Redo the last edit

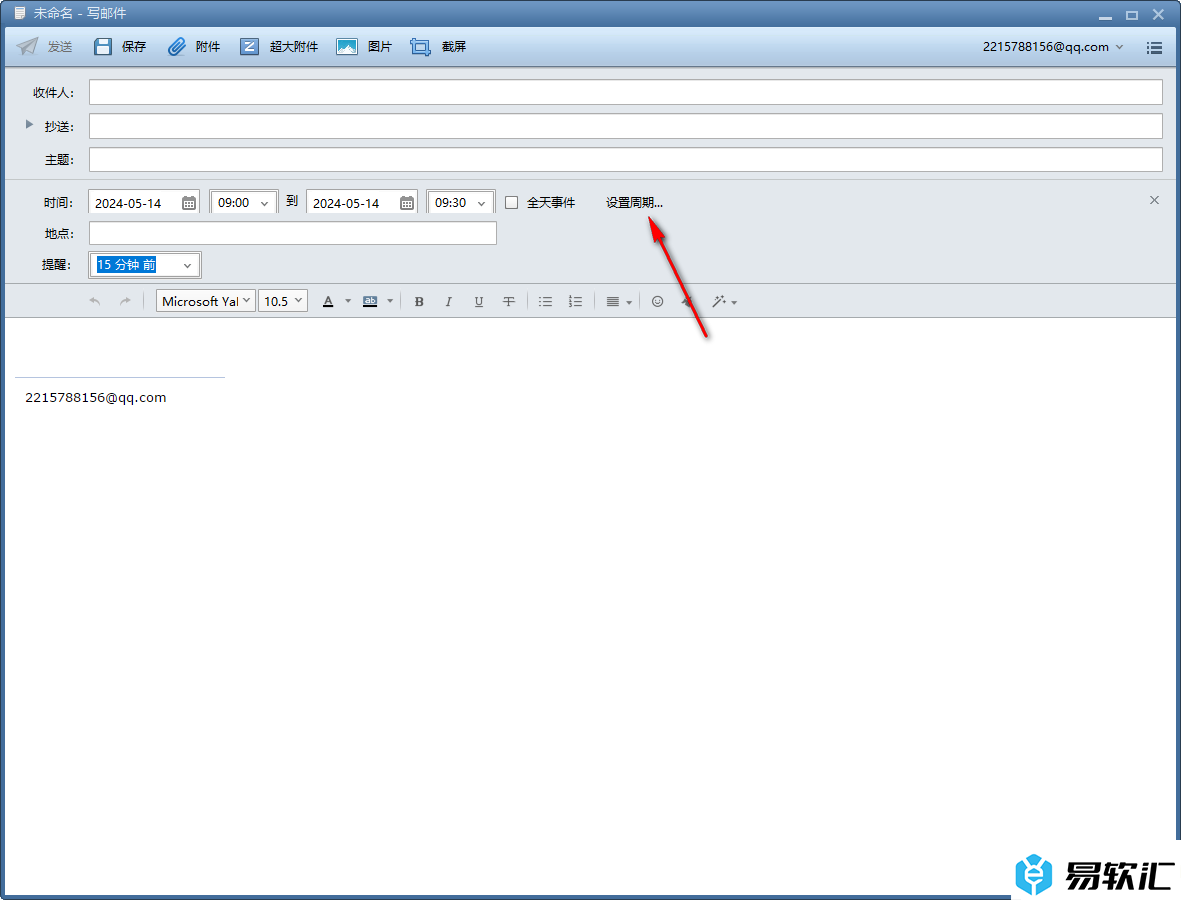[x=125, y=301]
